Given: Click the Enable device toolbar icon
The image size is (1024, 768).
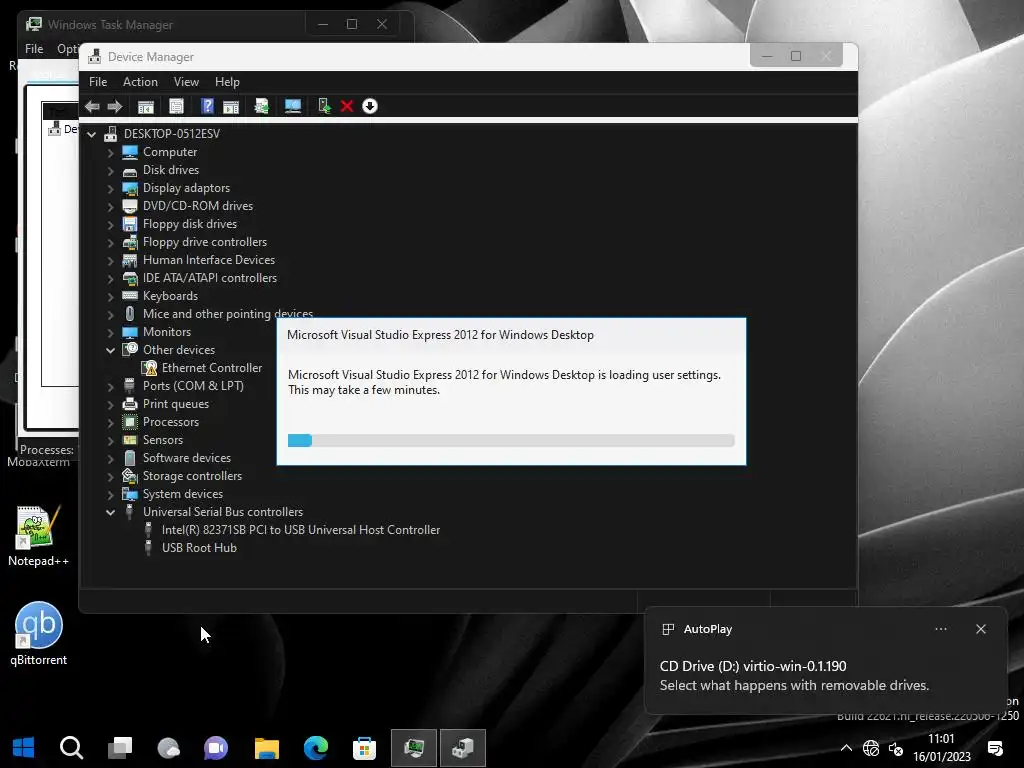Looking at the screenshot, I should (324, 106).
